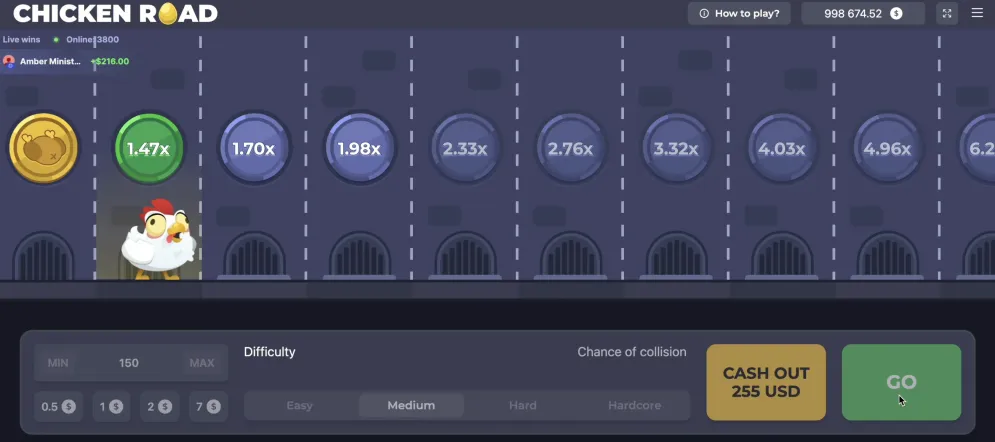Image resolution: width=995 pixels, height=442 pixels.
Task: Select Hard difficulty
Action: click(523, 405)
